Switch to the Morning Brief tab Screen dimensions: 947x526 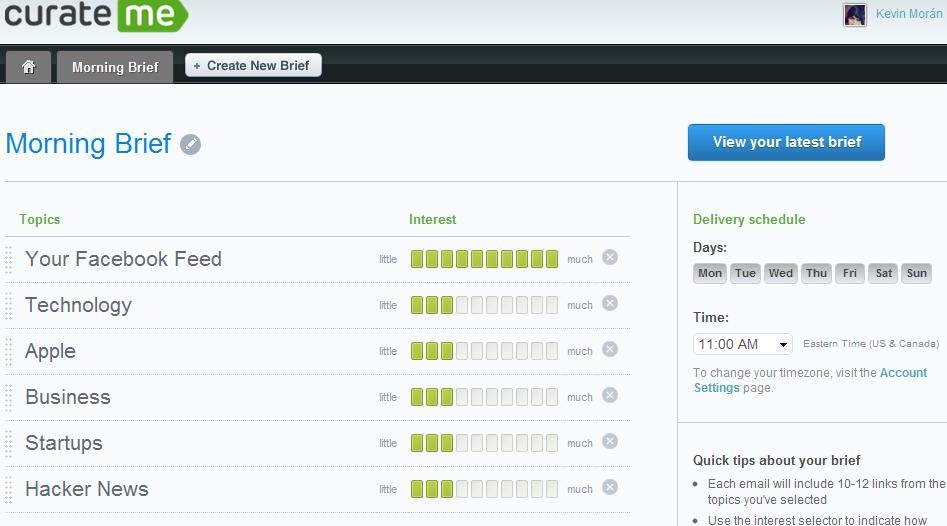point(115,67)
